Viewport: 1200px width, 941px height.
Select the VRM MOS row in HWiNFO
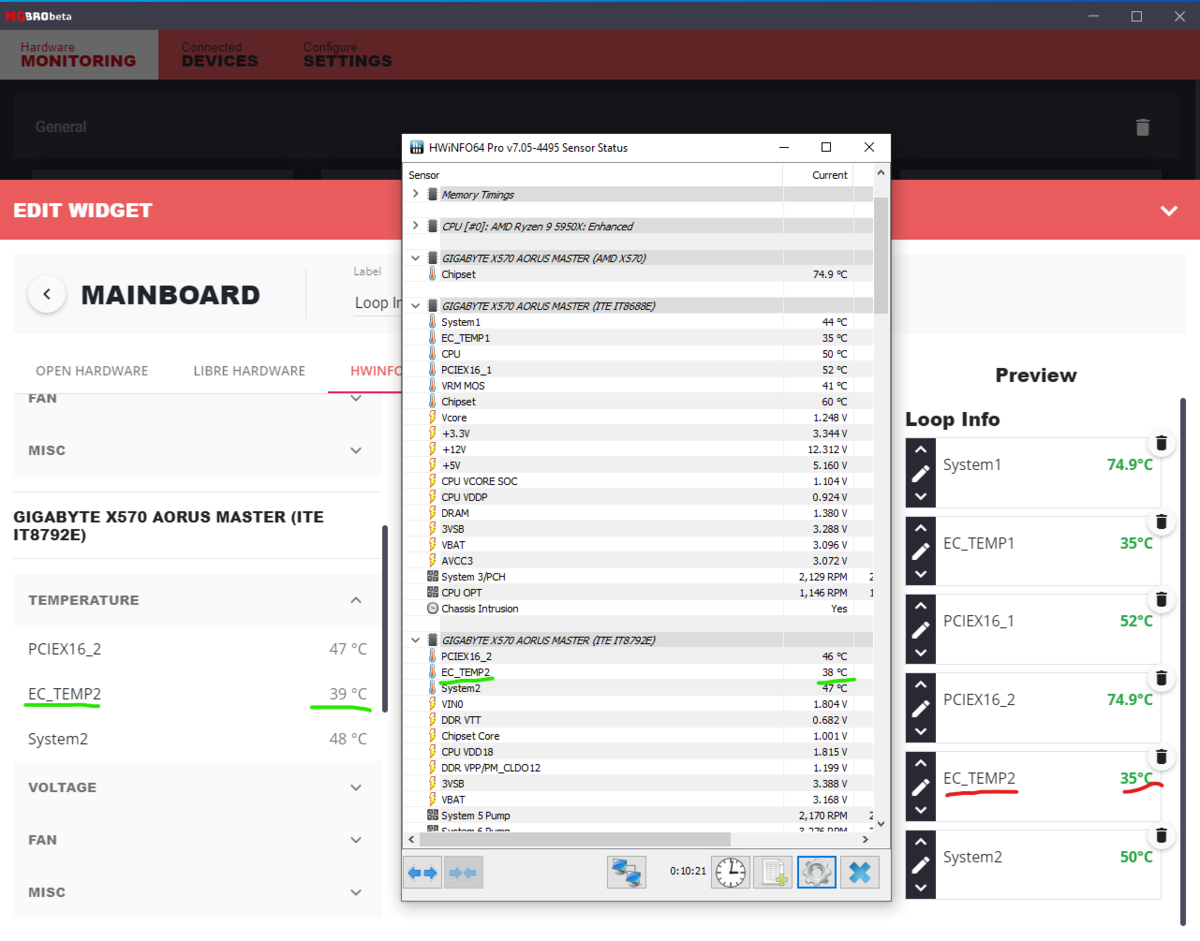[x=638, y=386]
